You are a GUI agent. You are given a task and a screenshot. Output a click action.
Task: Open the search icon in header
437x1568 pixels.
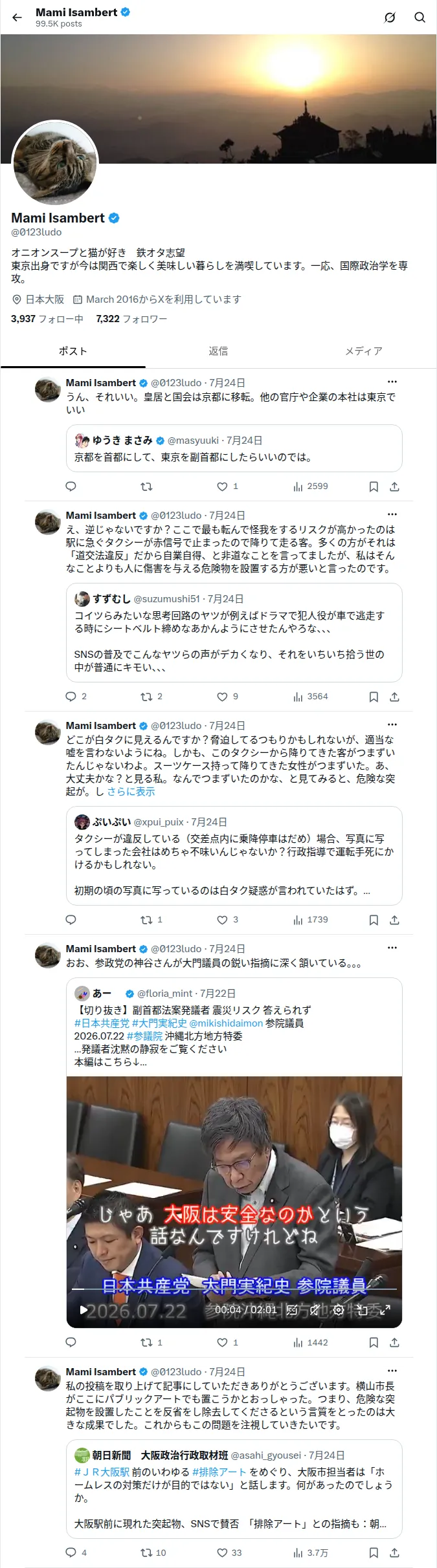coord(420,17)
